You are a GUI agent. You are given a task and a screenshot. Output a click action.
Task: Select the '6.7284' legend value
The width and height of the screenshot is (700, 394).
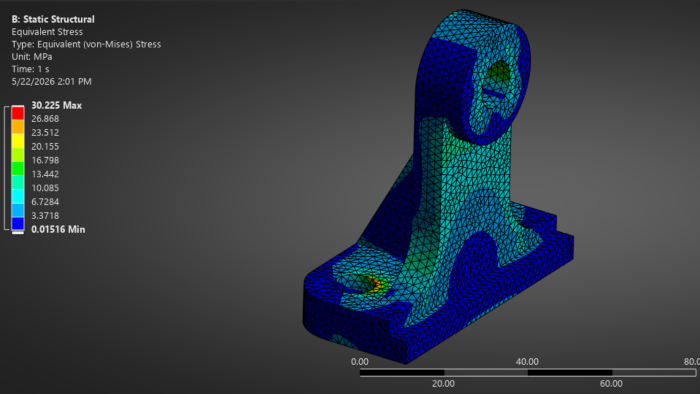(45, 202)
